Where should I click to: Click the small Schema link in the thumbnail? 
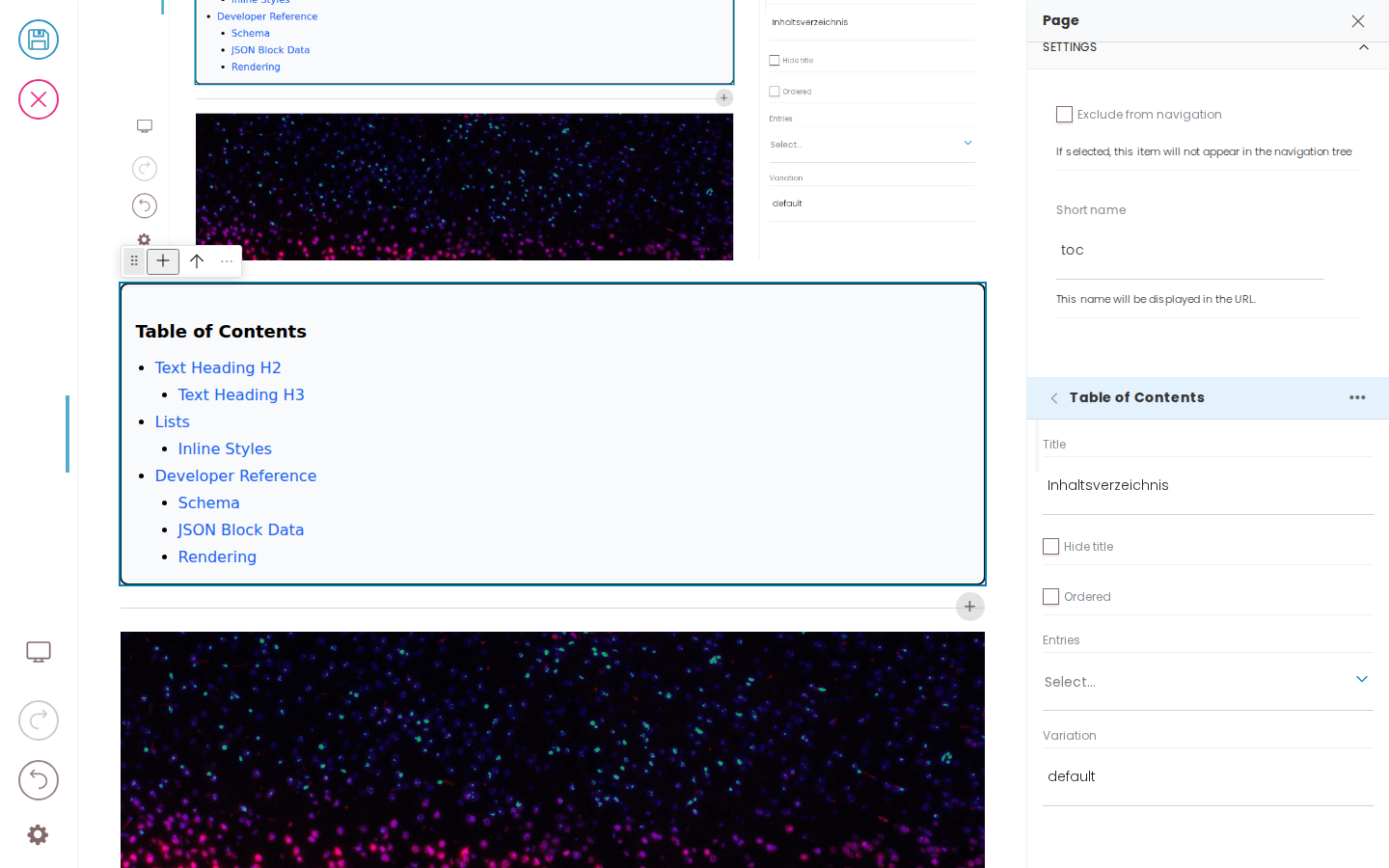click(x=251, y=33)
